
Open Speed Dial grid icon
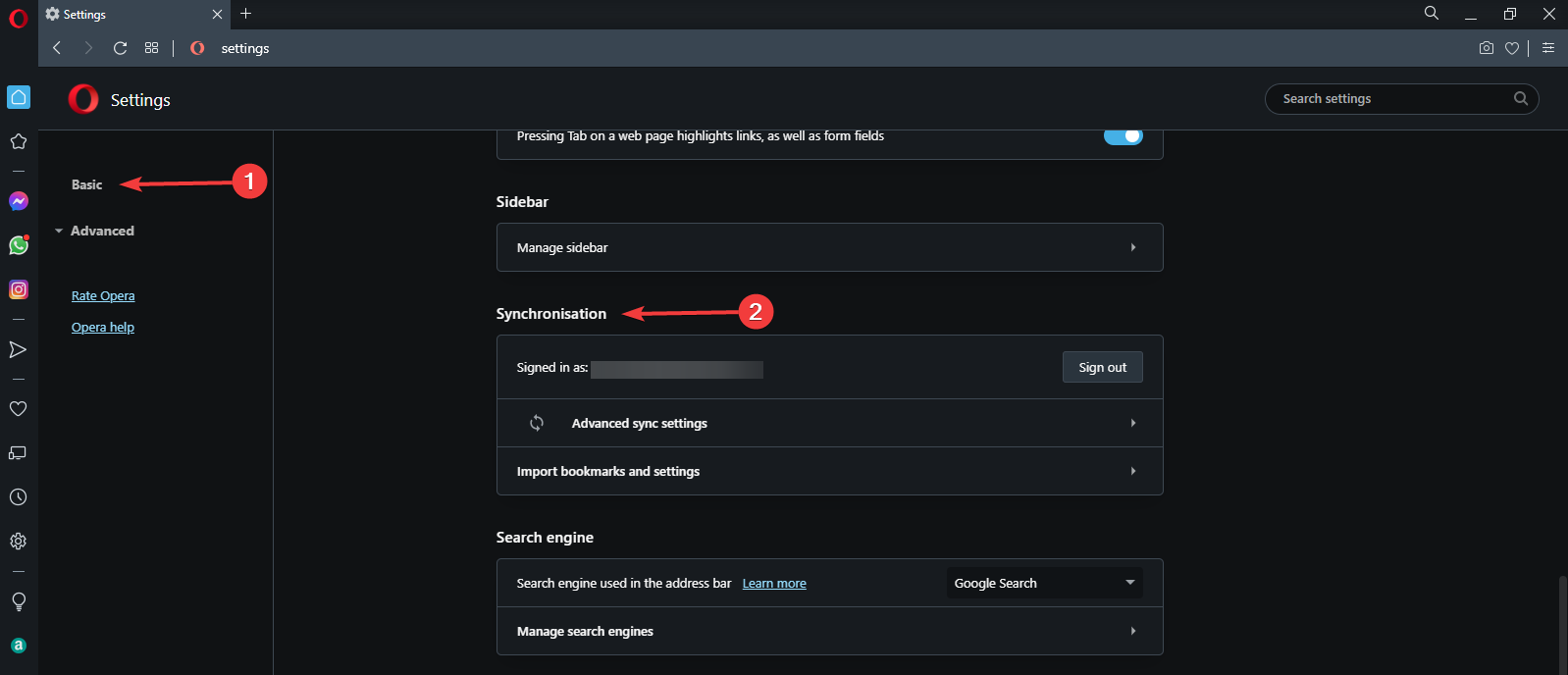point(151,48)
